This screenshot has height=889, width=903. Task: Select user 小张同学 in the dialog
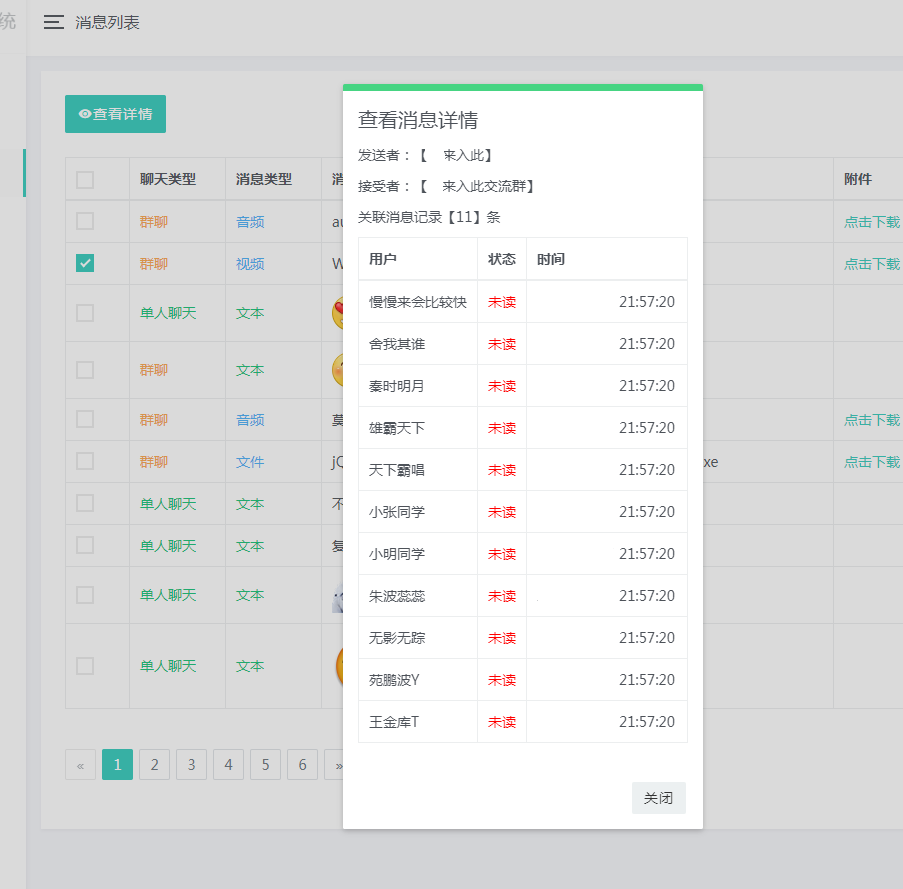click(397, 512)
